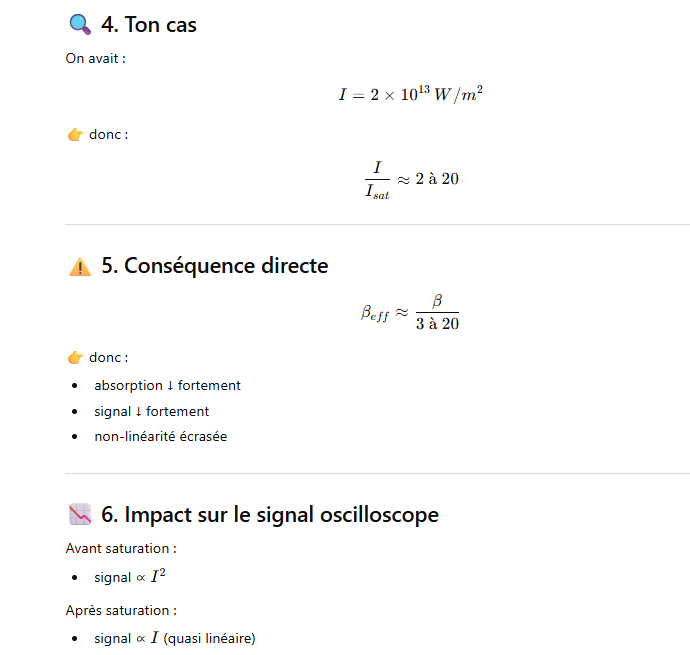Click the "On avait :" text line

[x=95, y=58]
